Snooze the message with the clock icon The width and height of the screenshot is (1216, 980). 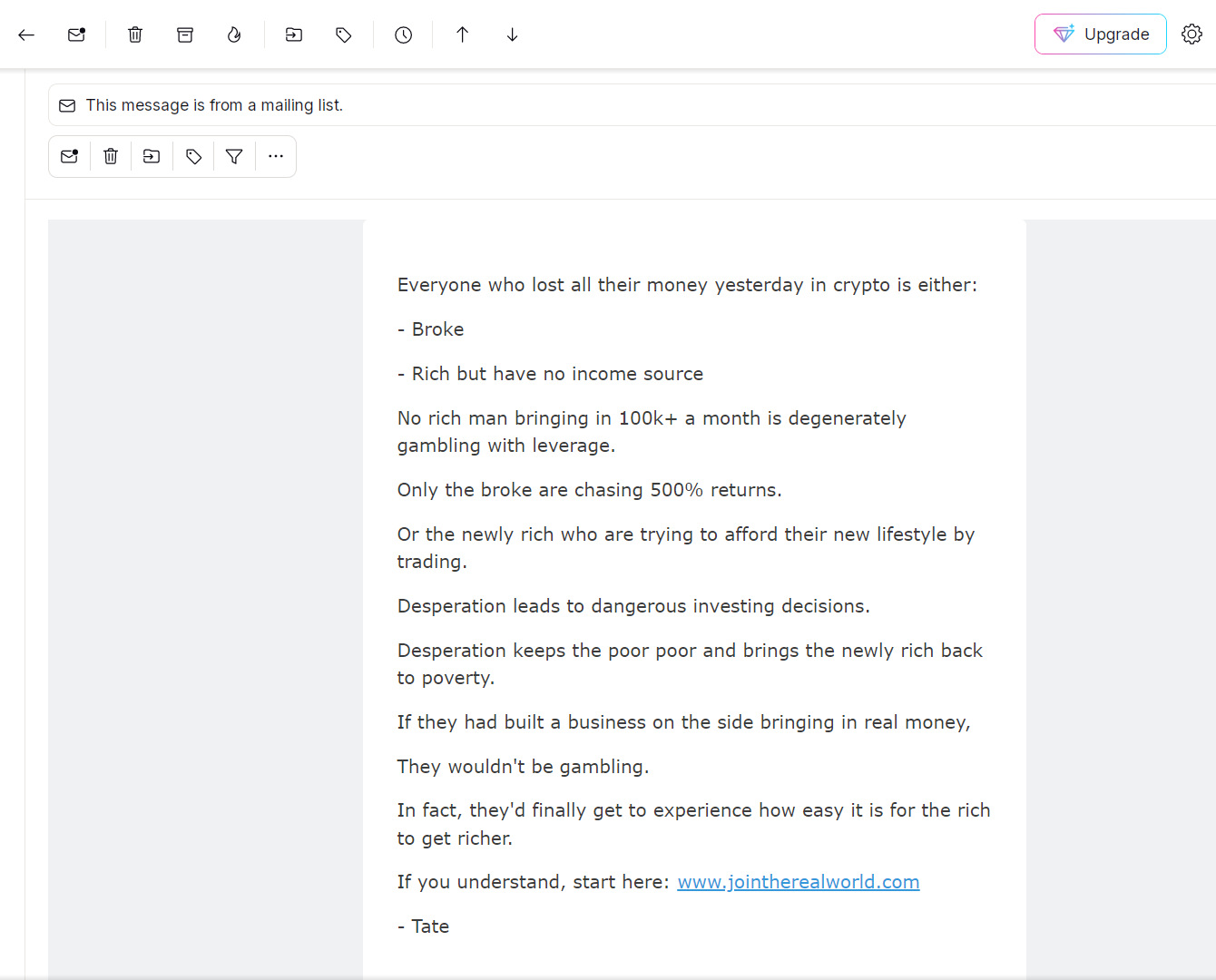click(x=404, y=34)
